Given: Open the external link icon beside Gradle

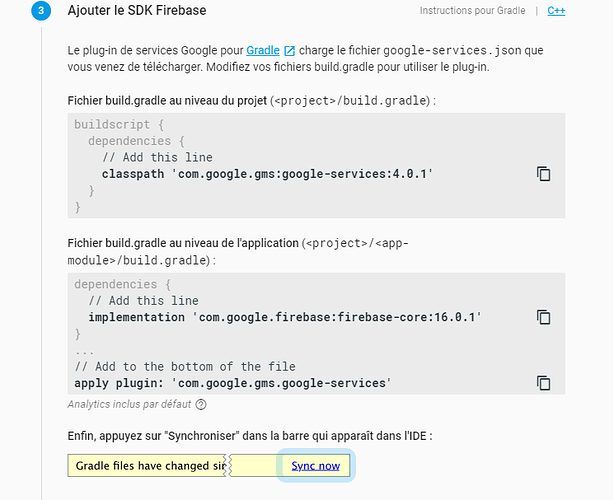Looking at the screenshot, I should pyautogui.click(x=289, y=51).
